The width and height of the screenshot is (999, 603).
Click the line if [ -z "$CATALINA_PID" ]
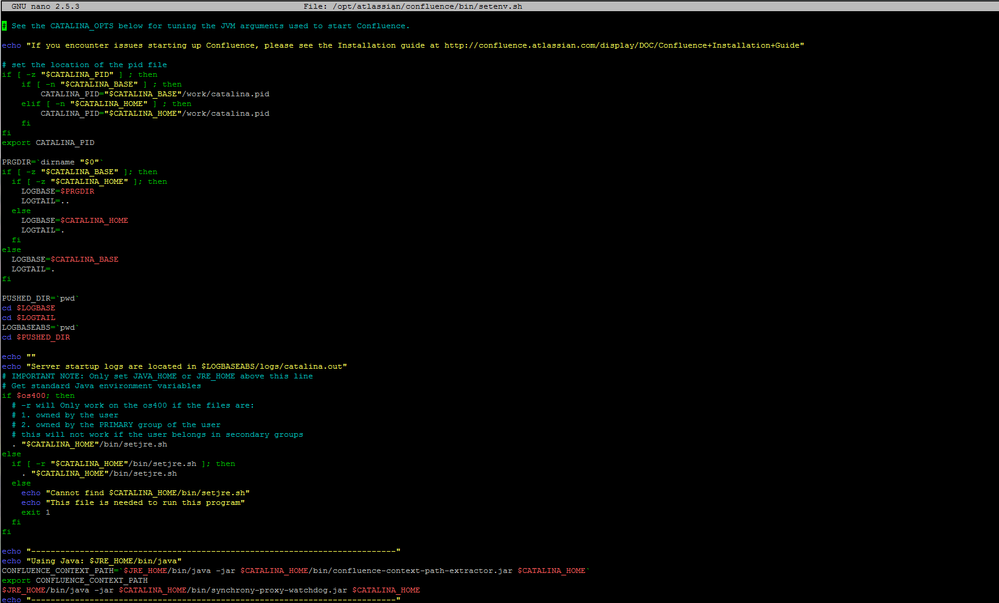coord(80,75)
